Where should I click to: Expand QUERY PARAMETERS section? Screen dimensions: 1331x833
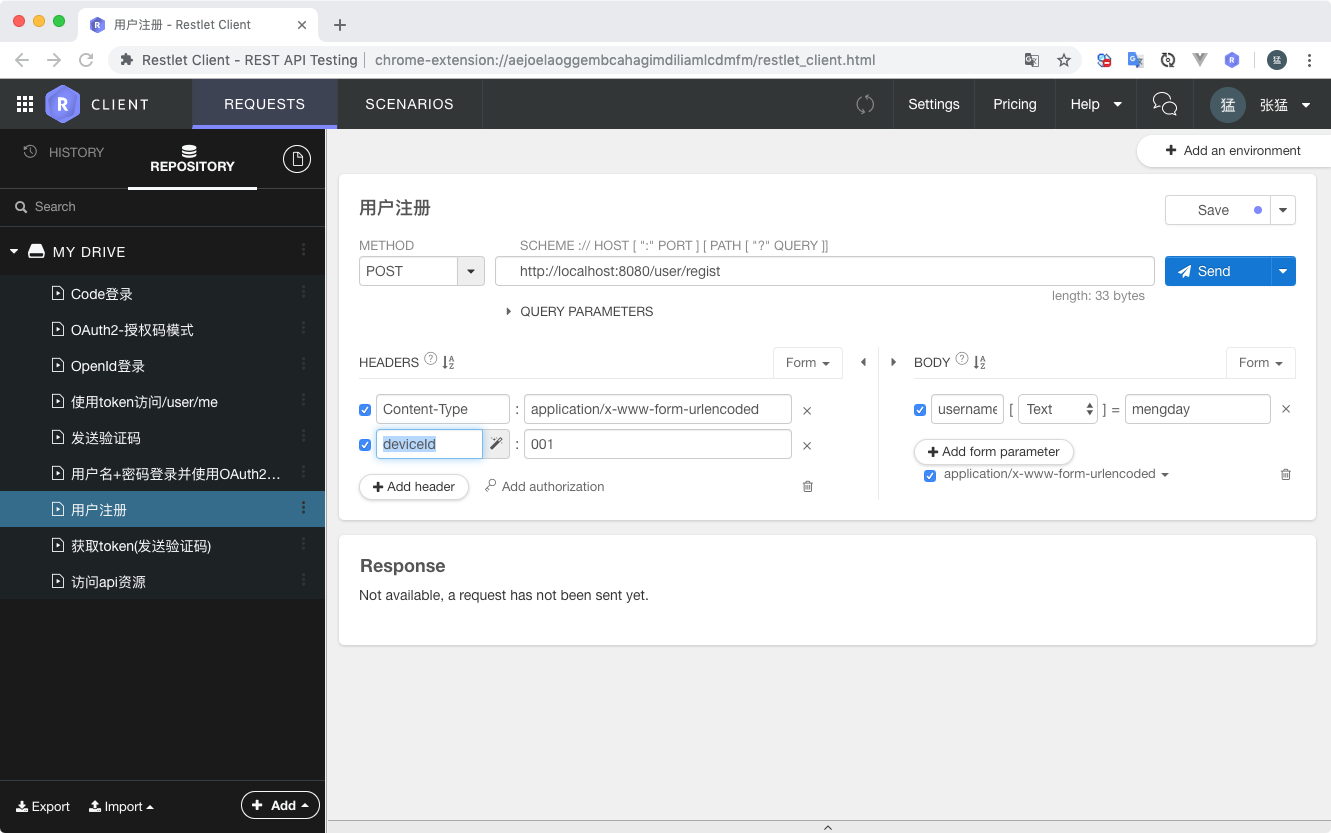580,311
